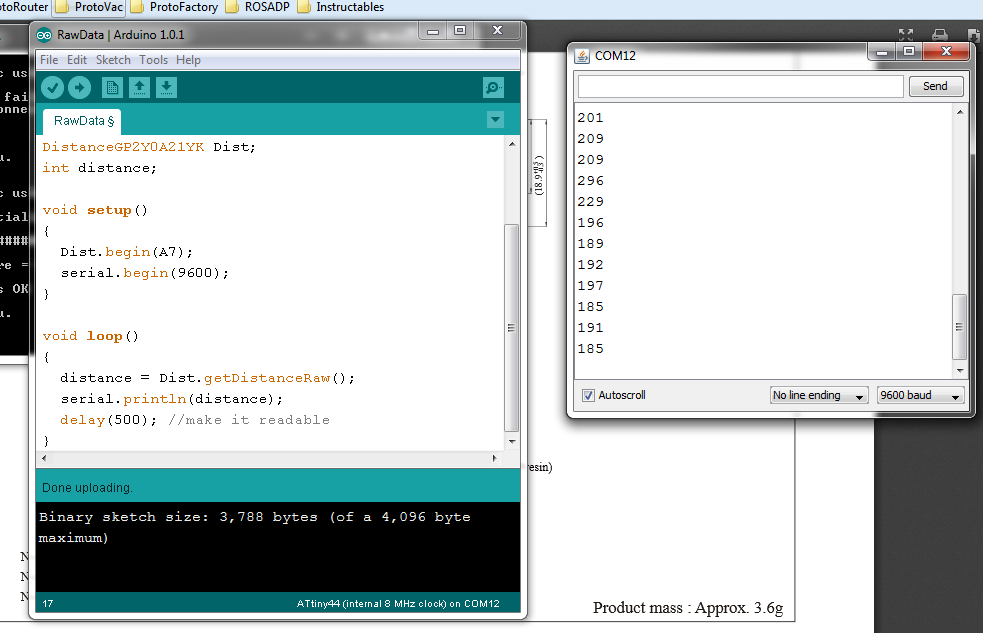Click the code editor vertical scrollbar thumb

512,327
